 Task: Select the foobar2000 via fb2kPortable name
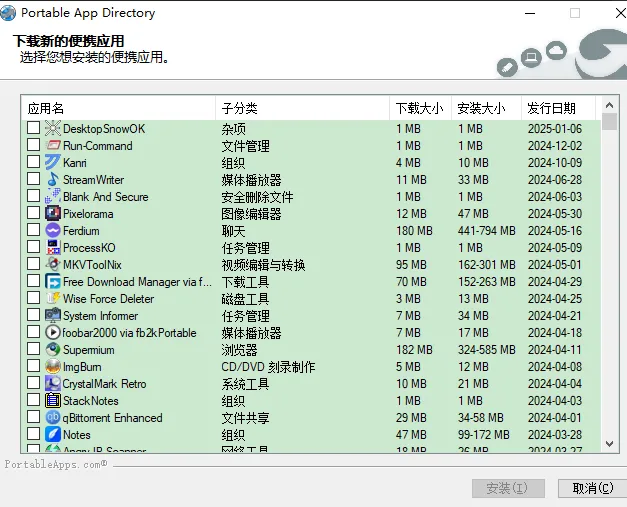[130, 333]
